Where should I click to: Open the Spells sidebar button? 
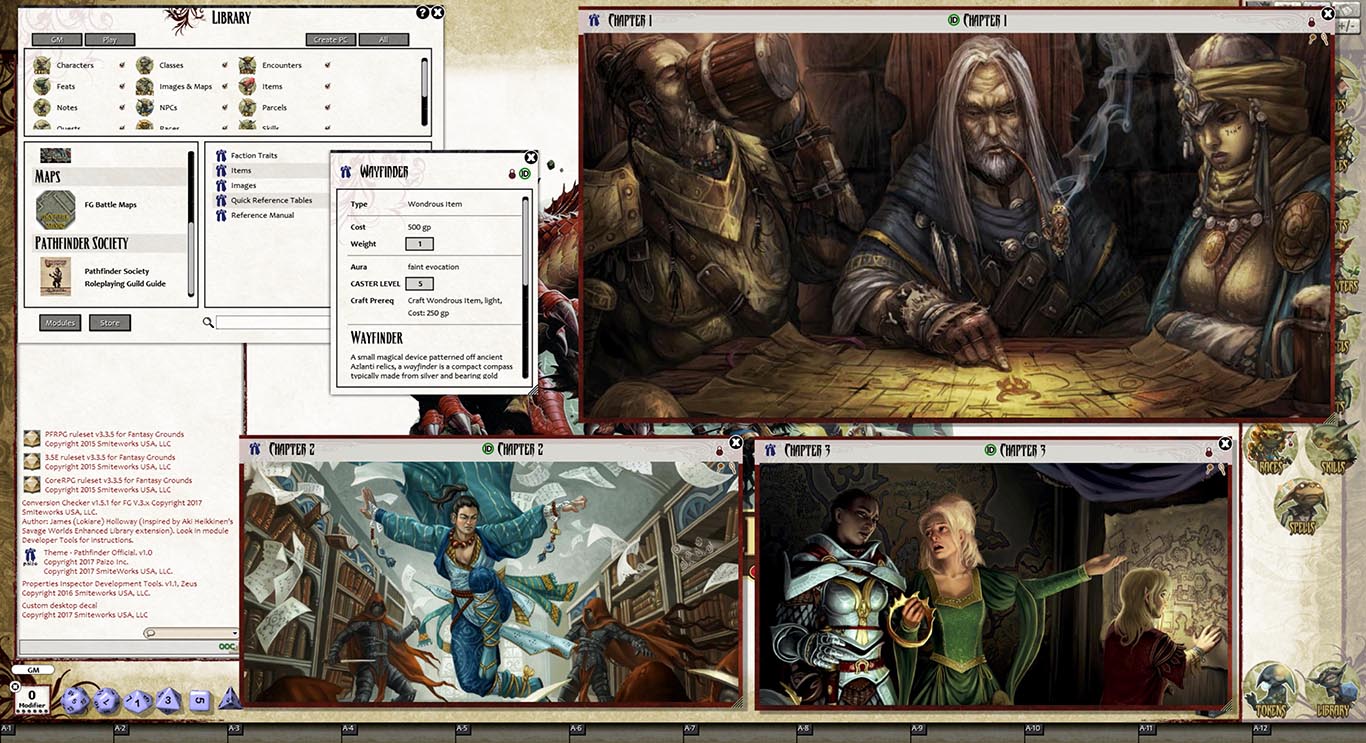[1299, 506]
